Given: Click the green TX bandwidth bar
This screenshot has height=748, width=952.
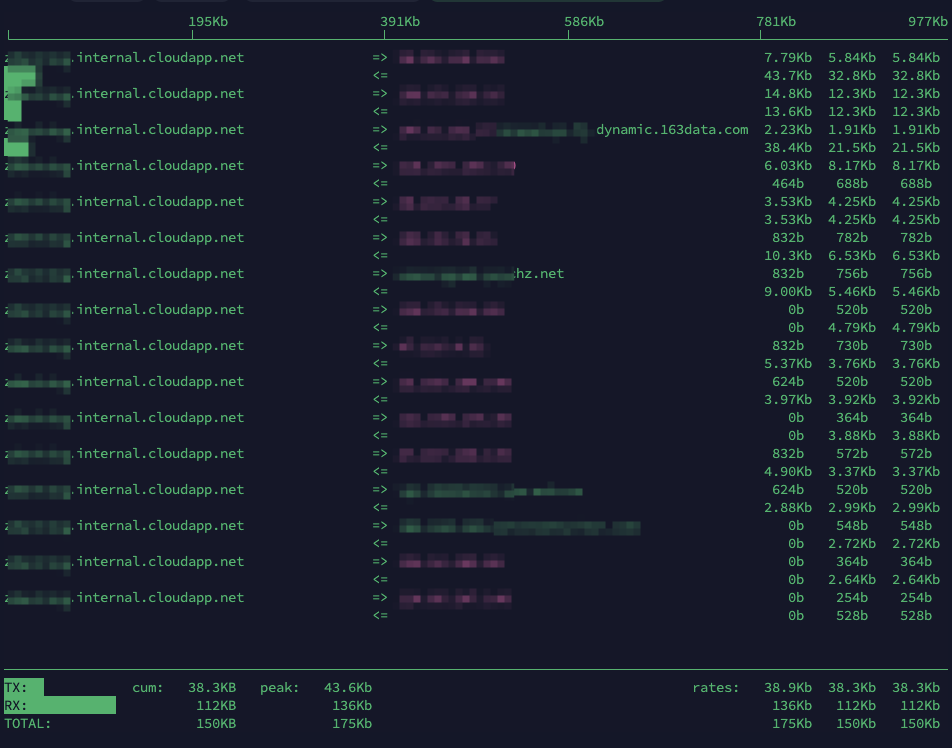Looking at the screenshot, I should 24,688.
